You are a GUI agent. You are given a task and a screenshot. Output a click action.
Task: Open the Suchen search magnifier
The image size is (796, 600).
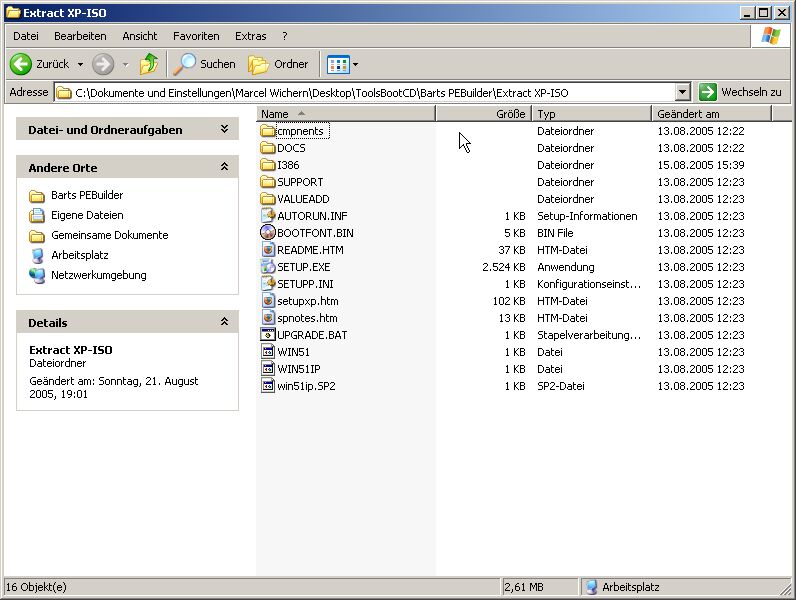[x=184, y=64]
